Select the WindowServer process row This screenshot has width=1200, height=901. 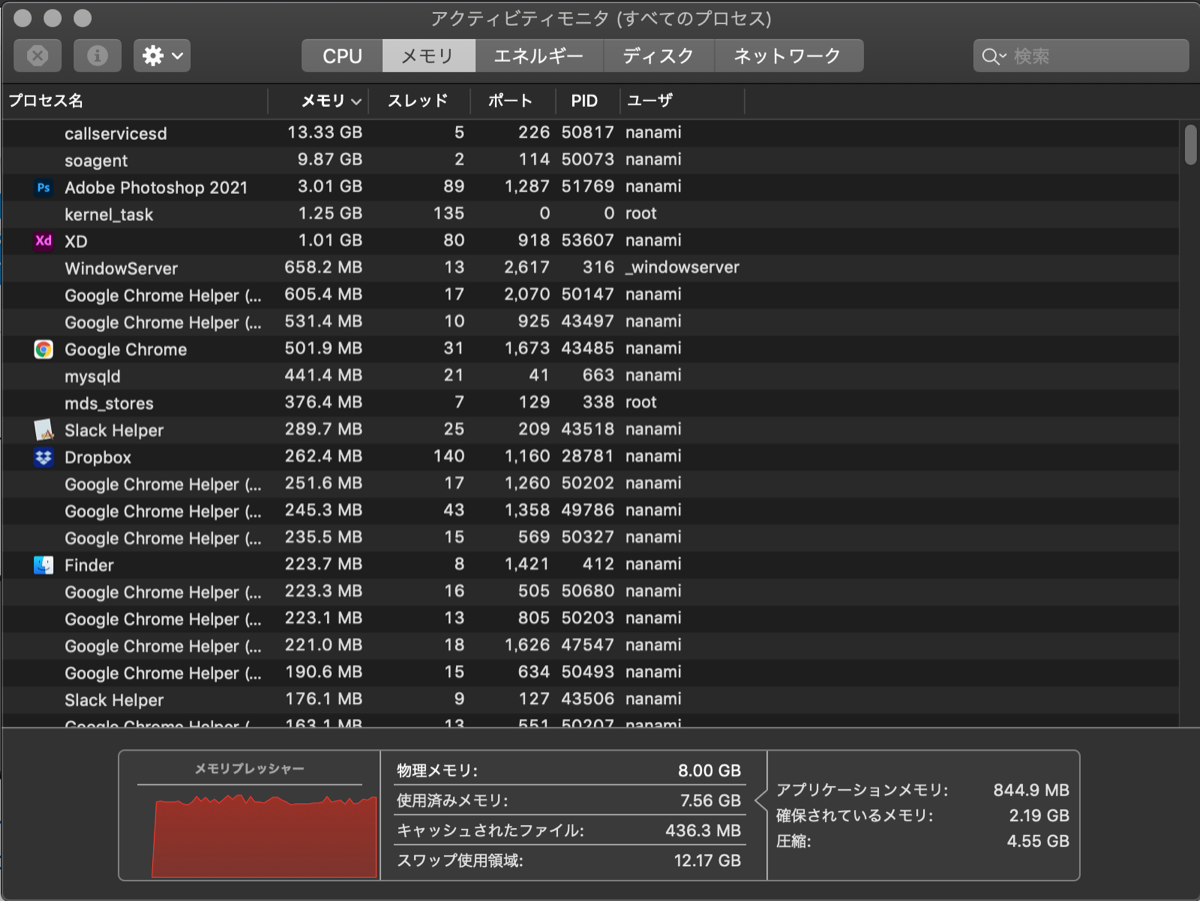[x=591, y=268]
